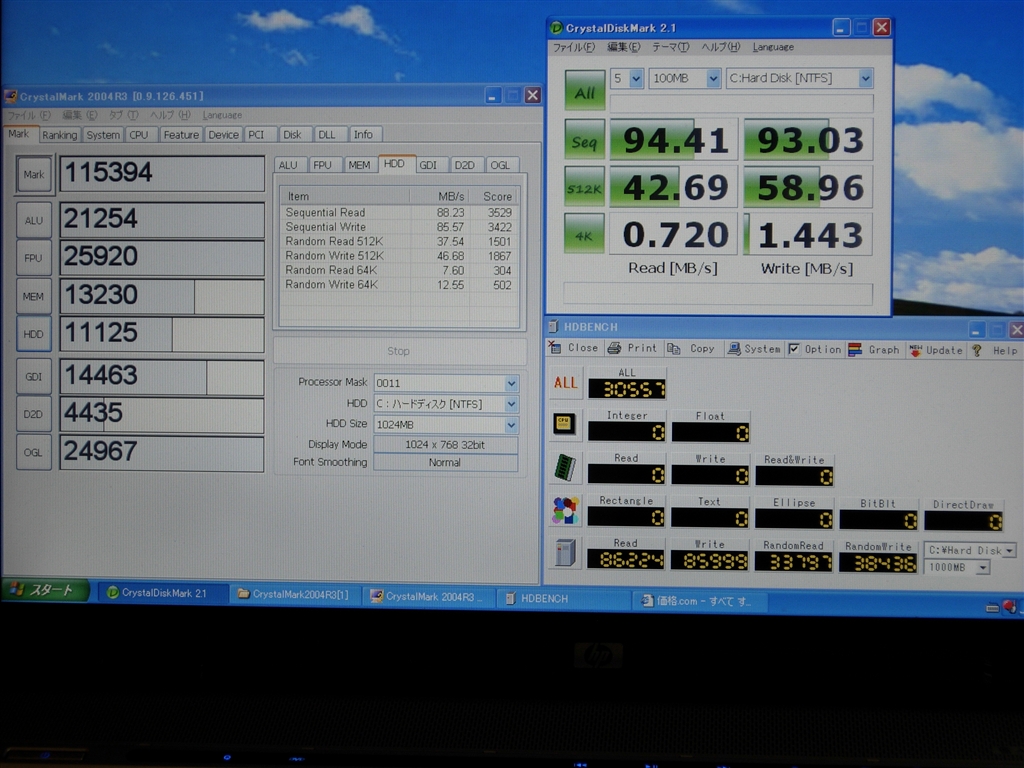1024x768 pixels.
Task: Click the FPU benchmark button in CrystalMark
Action: coord(34,258)
